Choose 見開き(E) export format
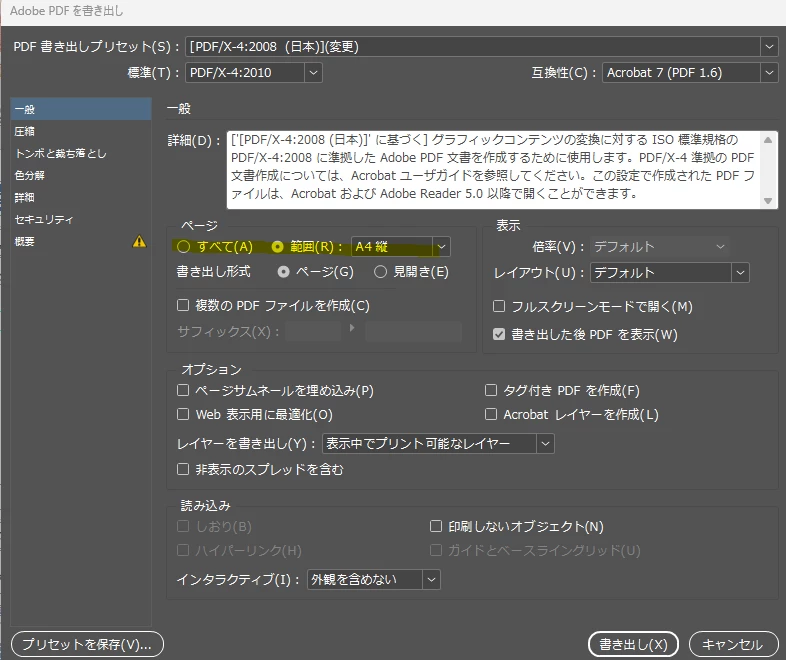 [x=380, y=272]
